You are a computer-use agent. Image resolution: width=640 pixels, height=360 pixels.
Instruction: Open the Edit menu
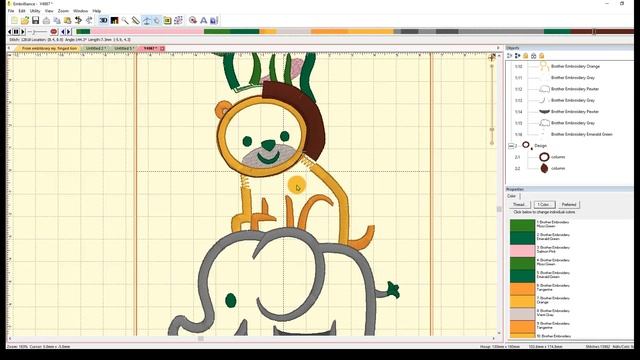[x=22, y=11]
